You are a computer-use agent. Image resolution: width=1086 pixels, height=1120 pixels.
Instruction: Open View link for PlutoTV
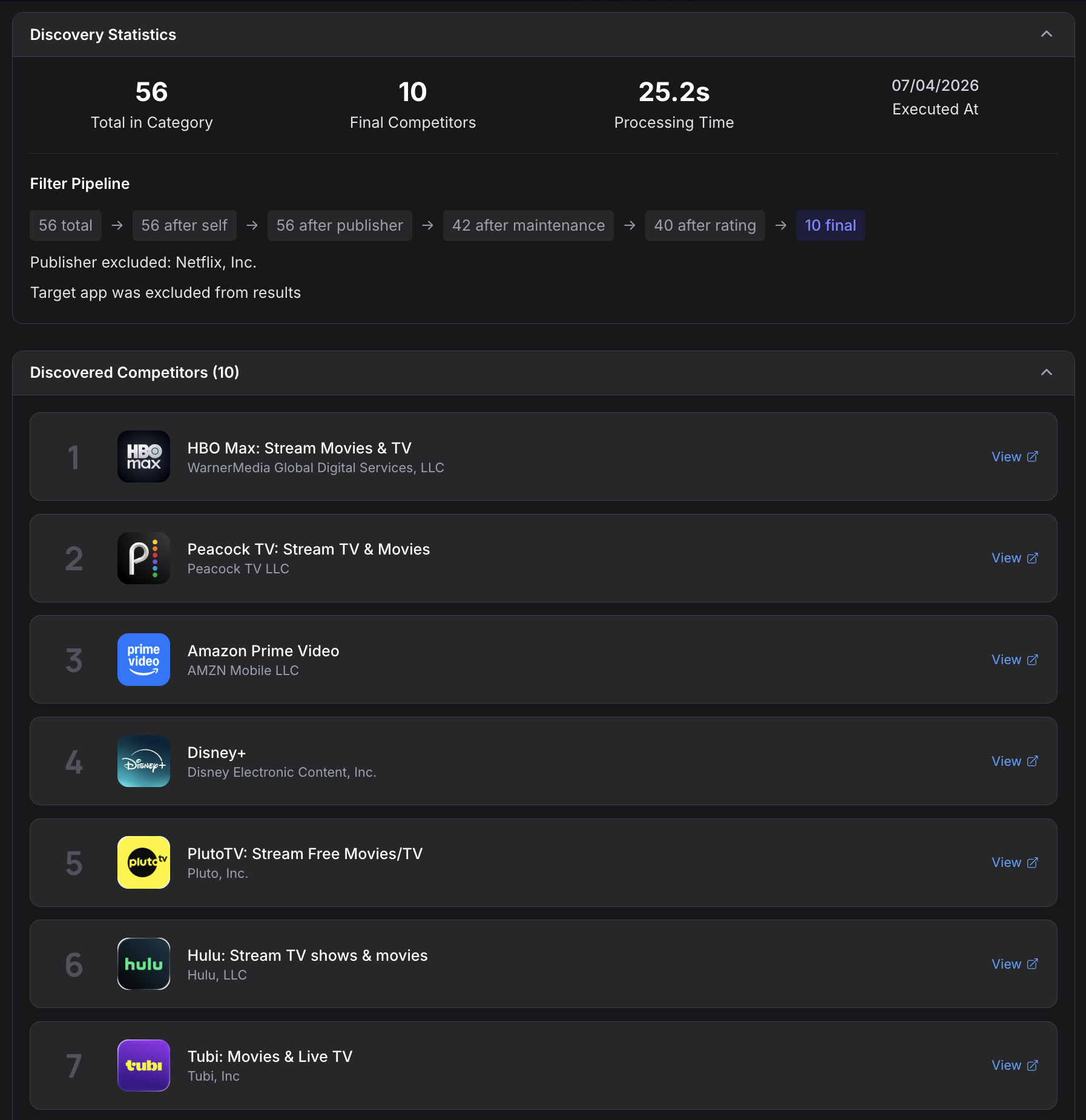pyautogui.click(x=1015, y=863)
